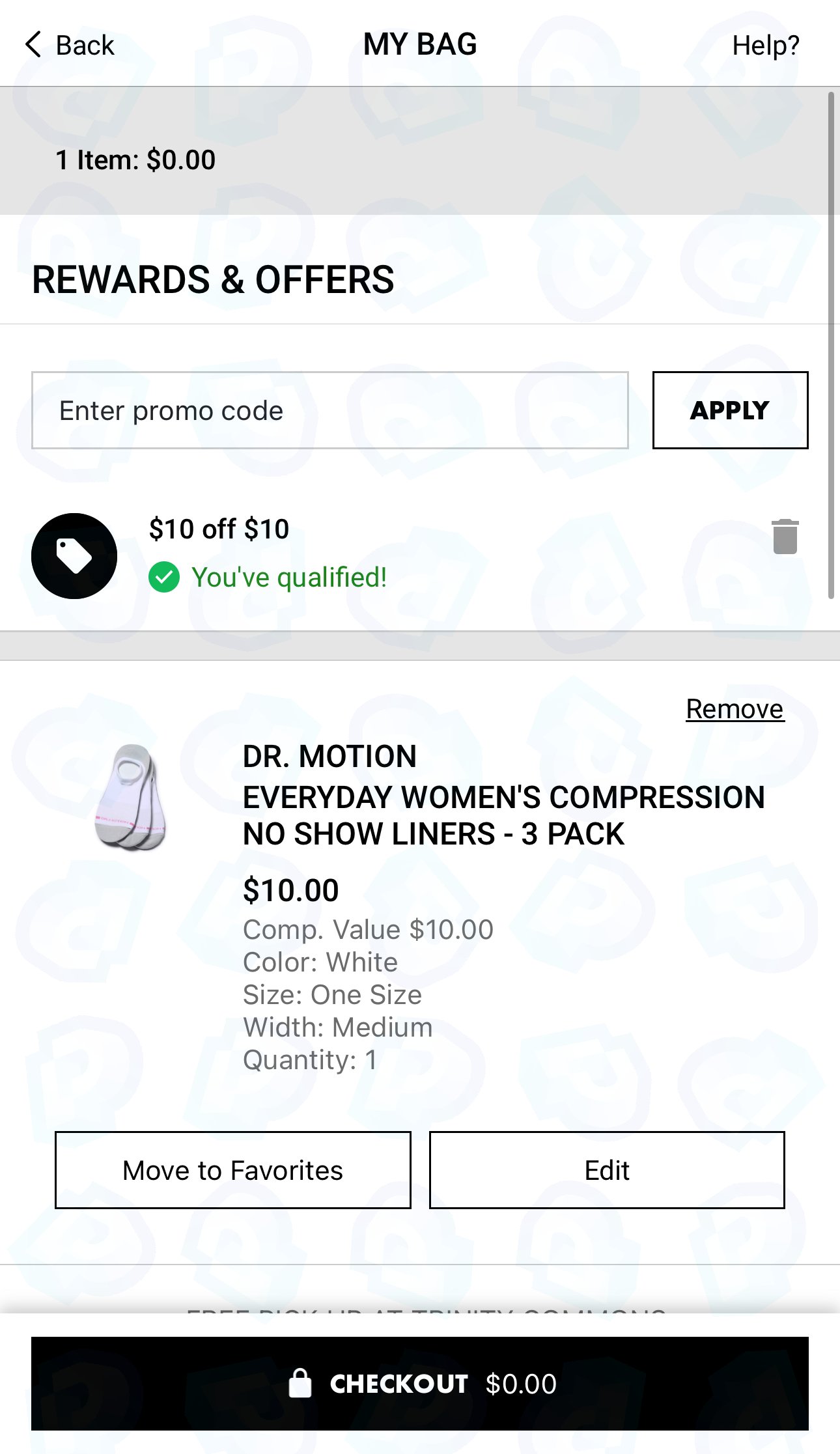Tap the REWARDS & OFFERS section header
The width and height of the screenshot is (840, 1454).
(213, 280)
